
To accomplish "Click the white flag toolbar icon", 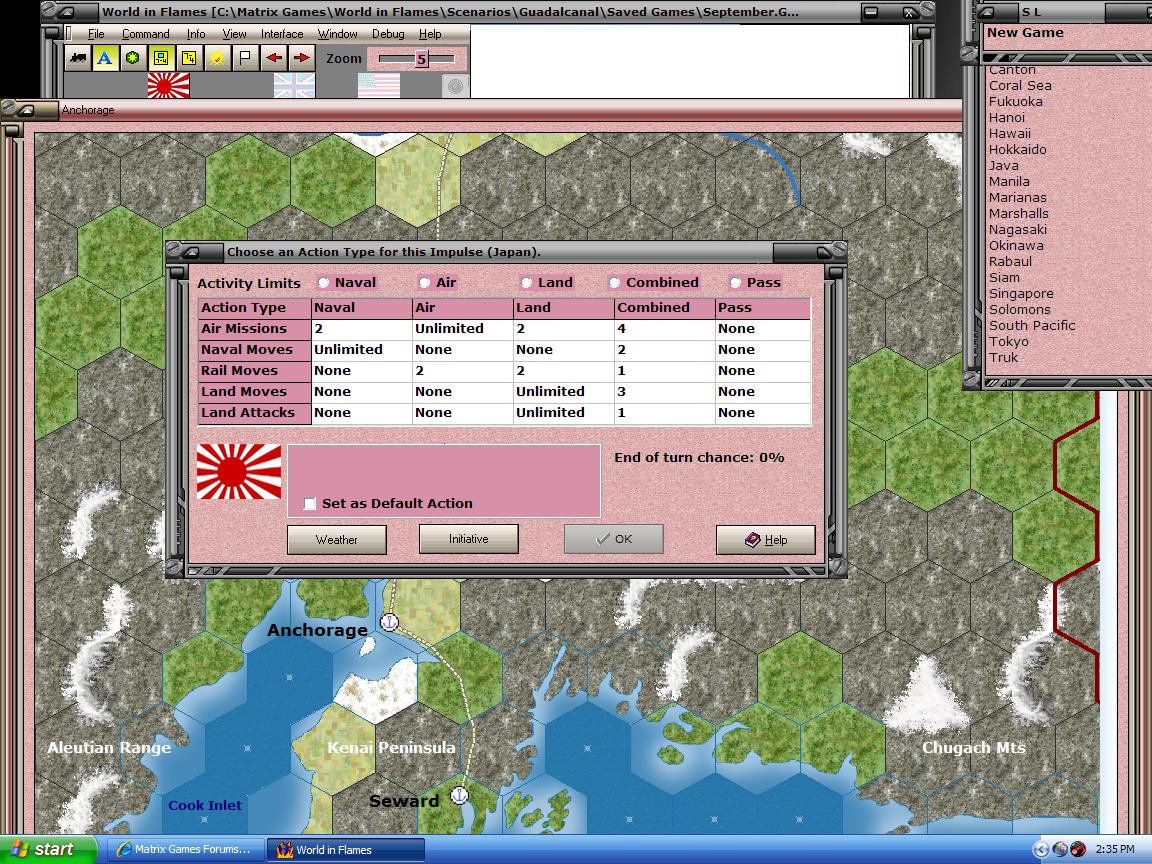I will [x=245, y=58].
